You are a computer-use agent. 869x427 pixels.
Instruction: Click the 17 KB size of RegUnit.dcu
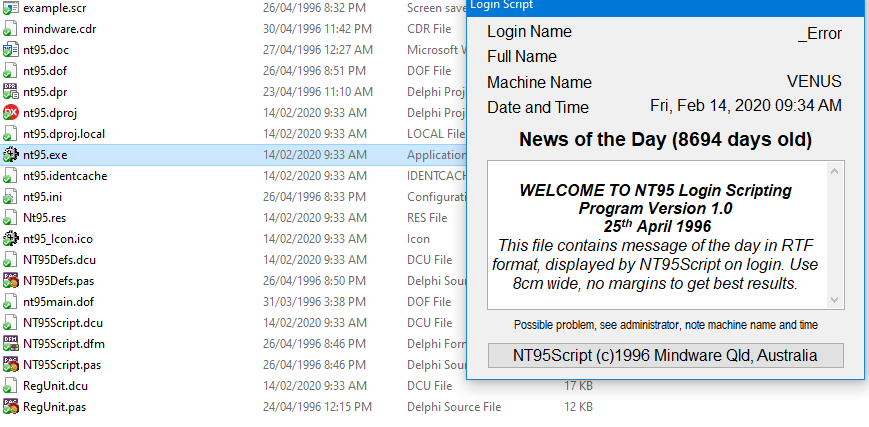(x=579, y=386)
